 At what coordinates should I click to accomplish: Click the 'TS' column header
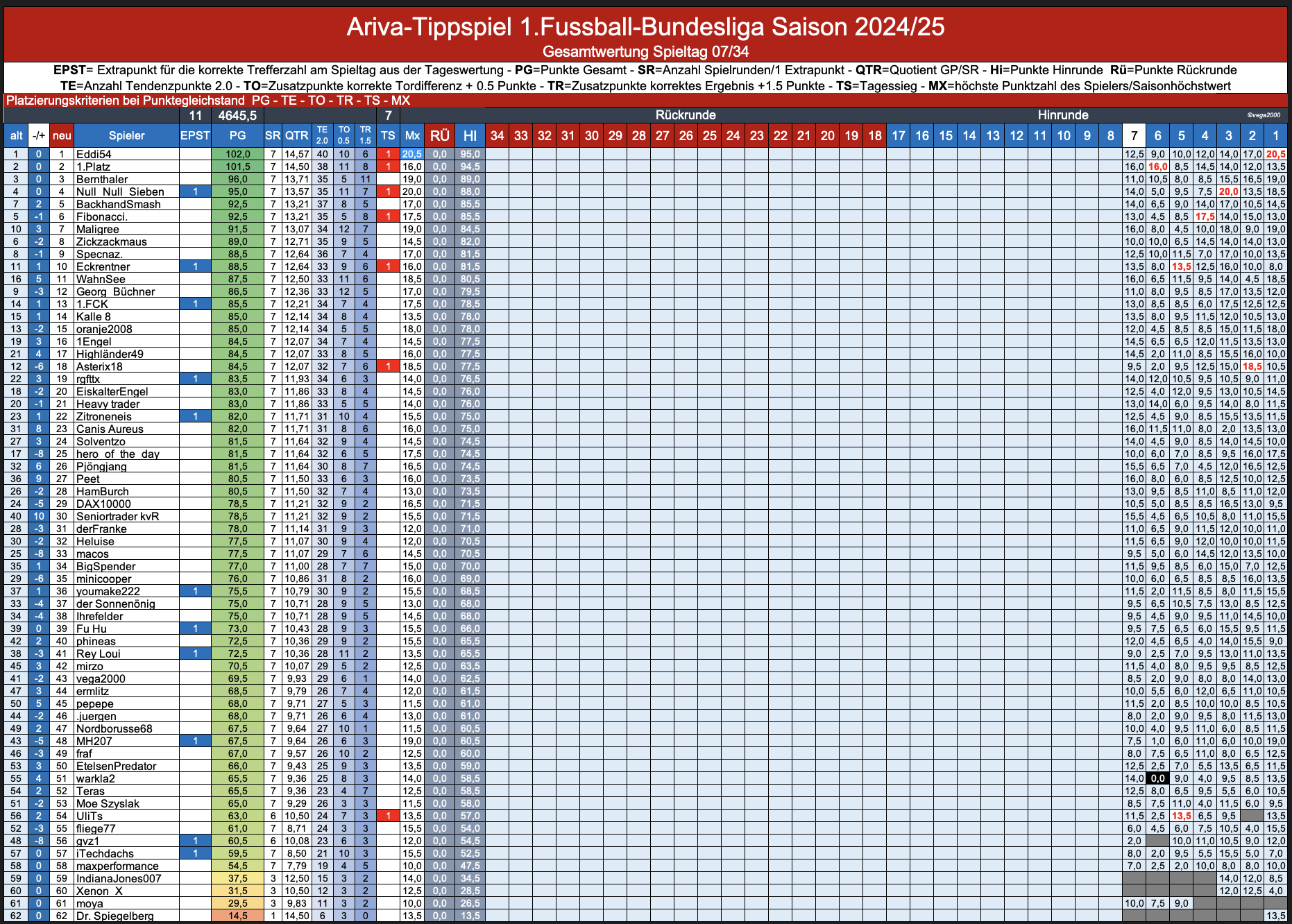(x=389, y=135)
